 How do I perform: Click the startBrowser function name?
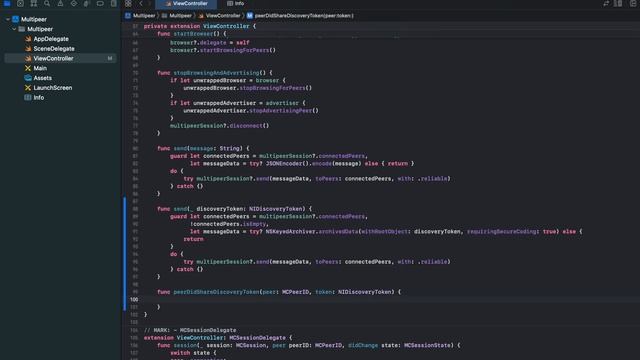click(x=193, y=34)
